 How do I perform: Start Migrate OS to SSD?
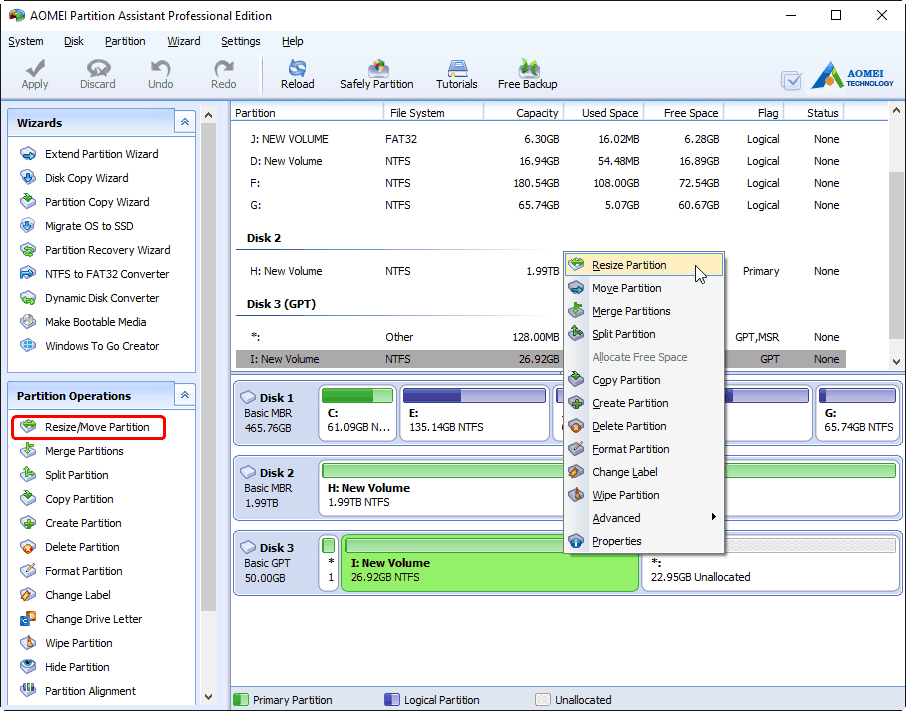tap(77, 226)
